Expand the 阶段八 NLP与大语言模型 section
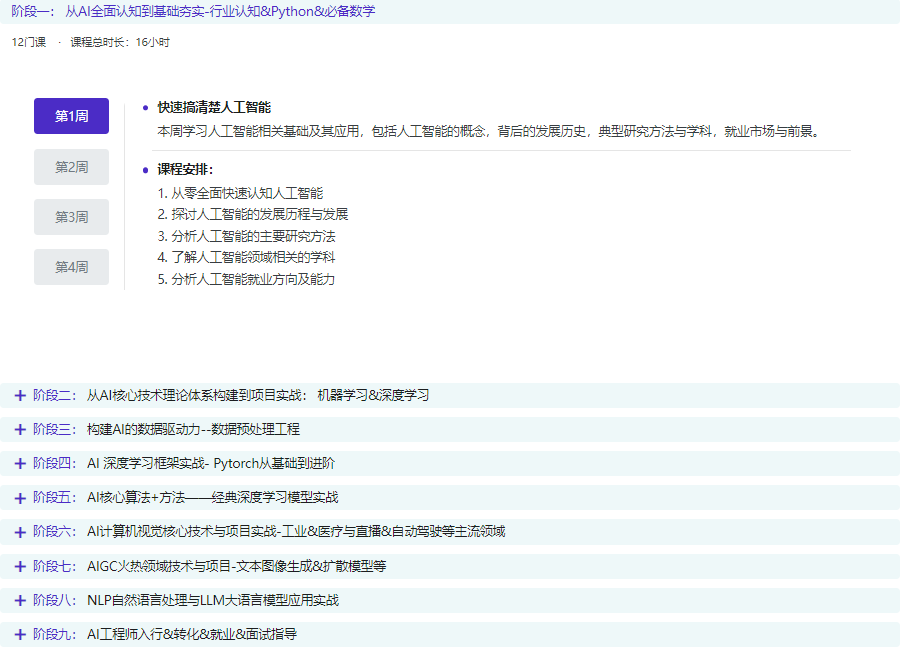922x654 pixels. click(20, 599)
